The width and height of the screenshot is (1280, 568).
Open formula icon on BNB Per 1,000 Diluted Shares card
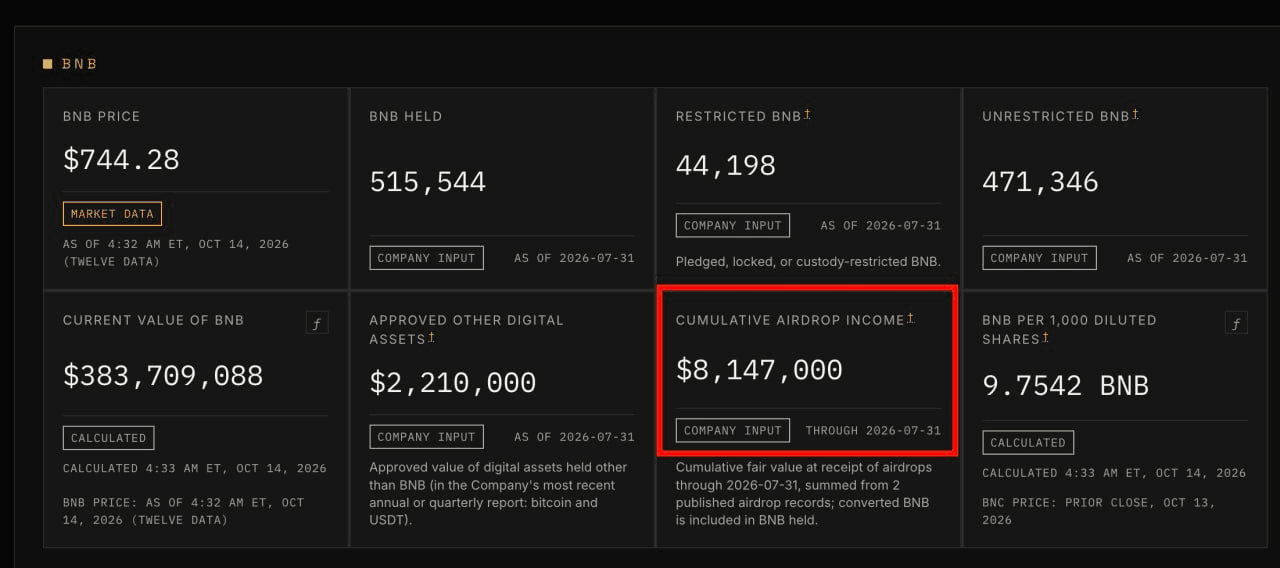tap(1236, 322)
